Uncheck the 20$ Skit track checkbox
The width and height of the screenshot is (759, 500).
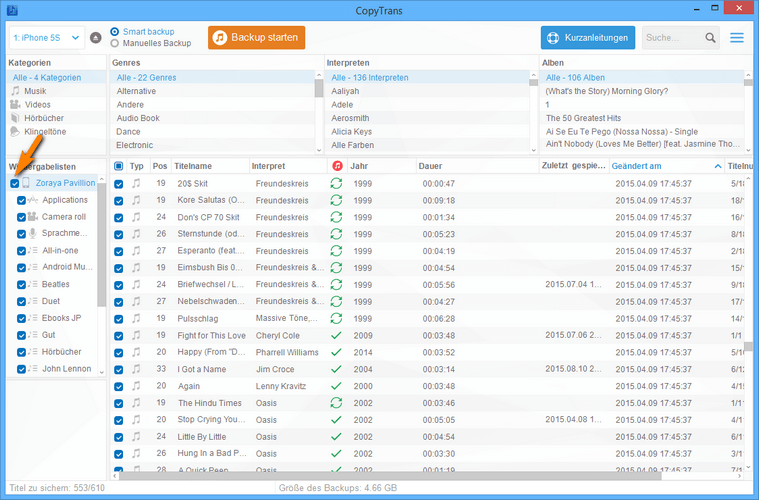[119, 184]
